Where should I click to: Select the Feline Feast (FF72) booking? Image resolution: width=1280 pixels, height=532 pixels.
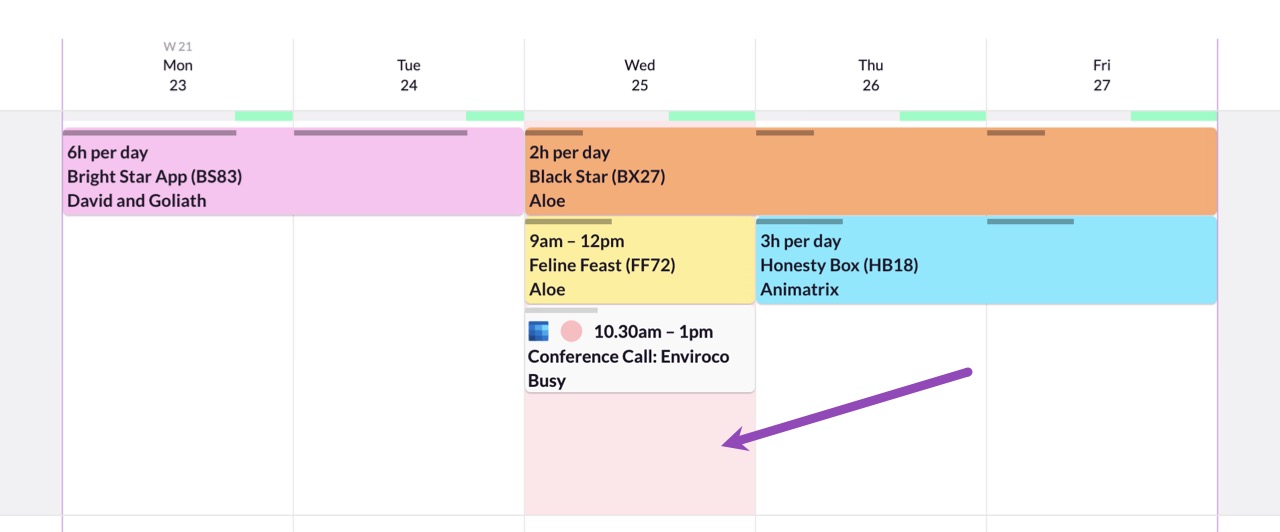(x=640, y=261)
